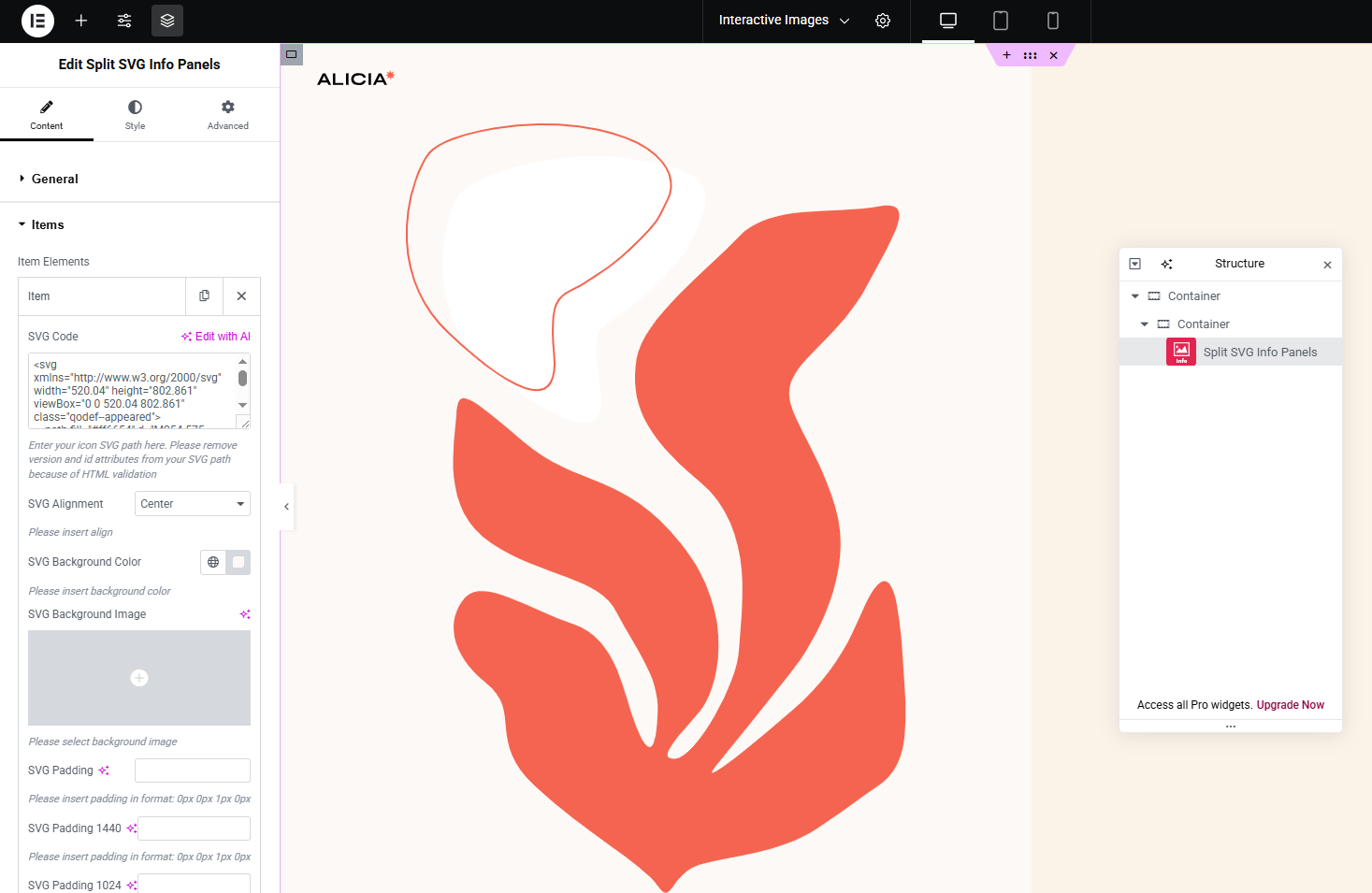Click Upgrade Now link

tap(1290, 705)
